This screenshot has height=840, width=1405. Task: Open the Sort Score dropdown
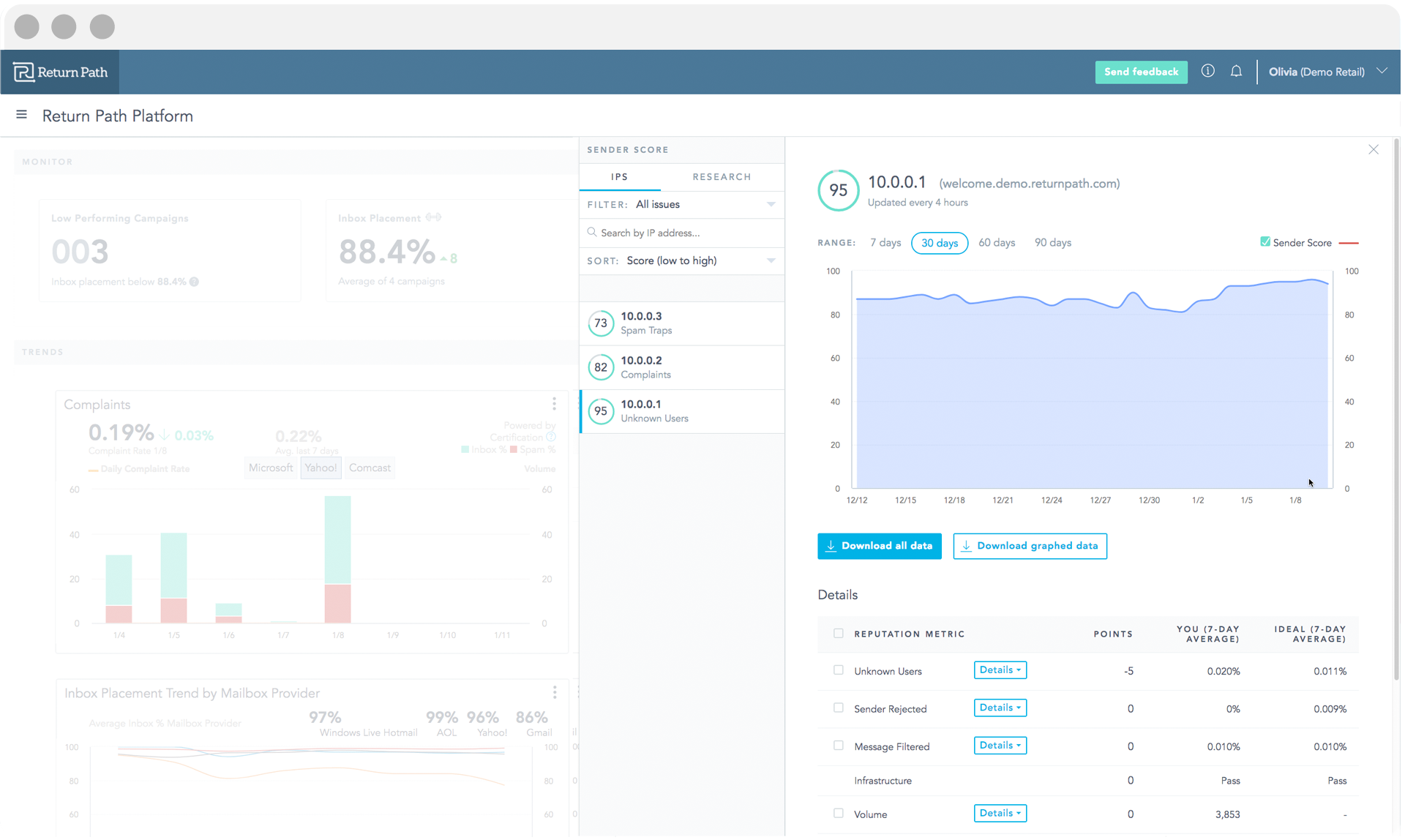681,260
